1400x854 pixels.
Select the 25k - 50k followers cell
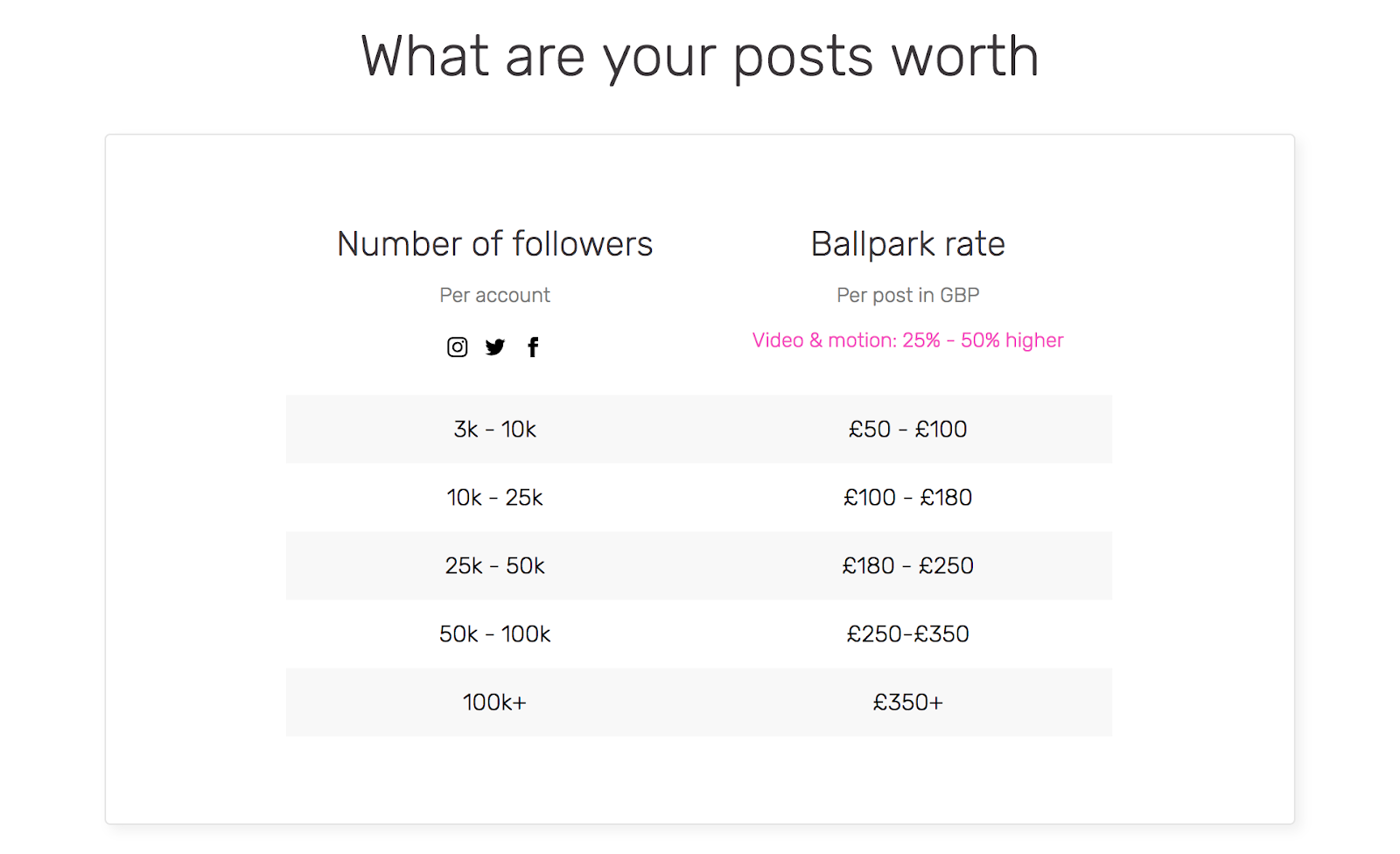point(494,565)
